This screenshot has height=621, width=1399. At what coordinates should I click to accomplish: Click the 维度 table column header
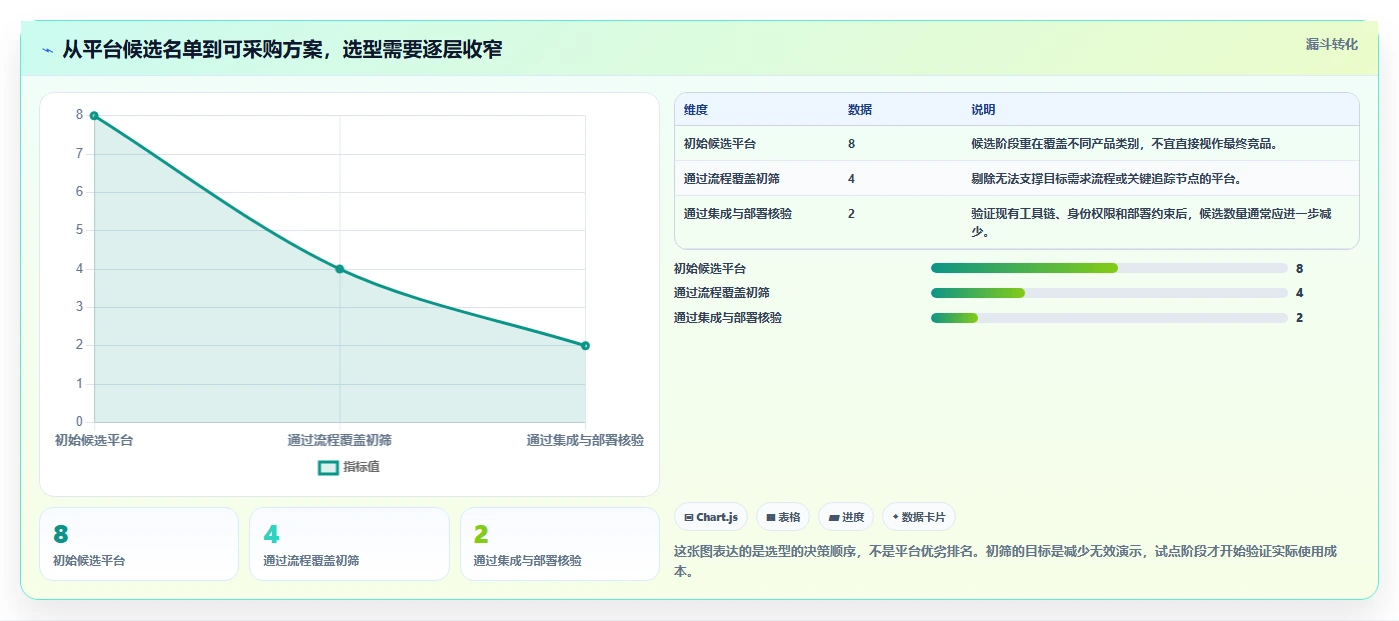coord(696,110)
